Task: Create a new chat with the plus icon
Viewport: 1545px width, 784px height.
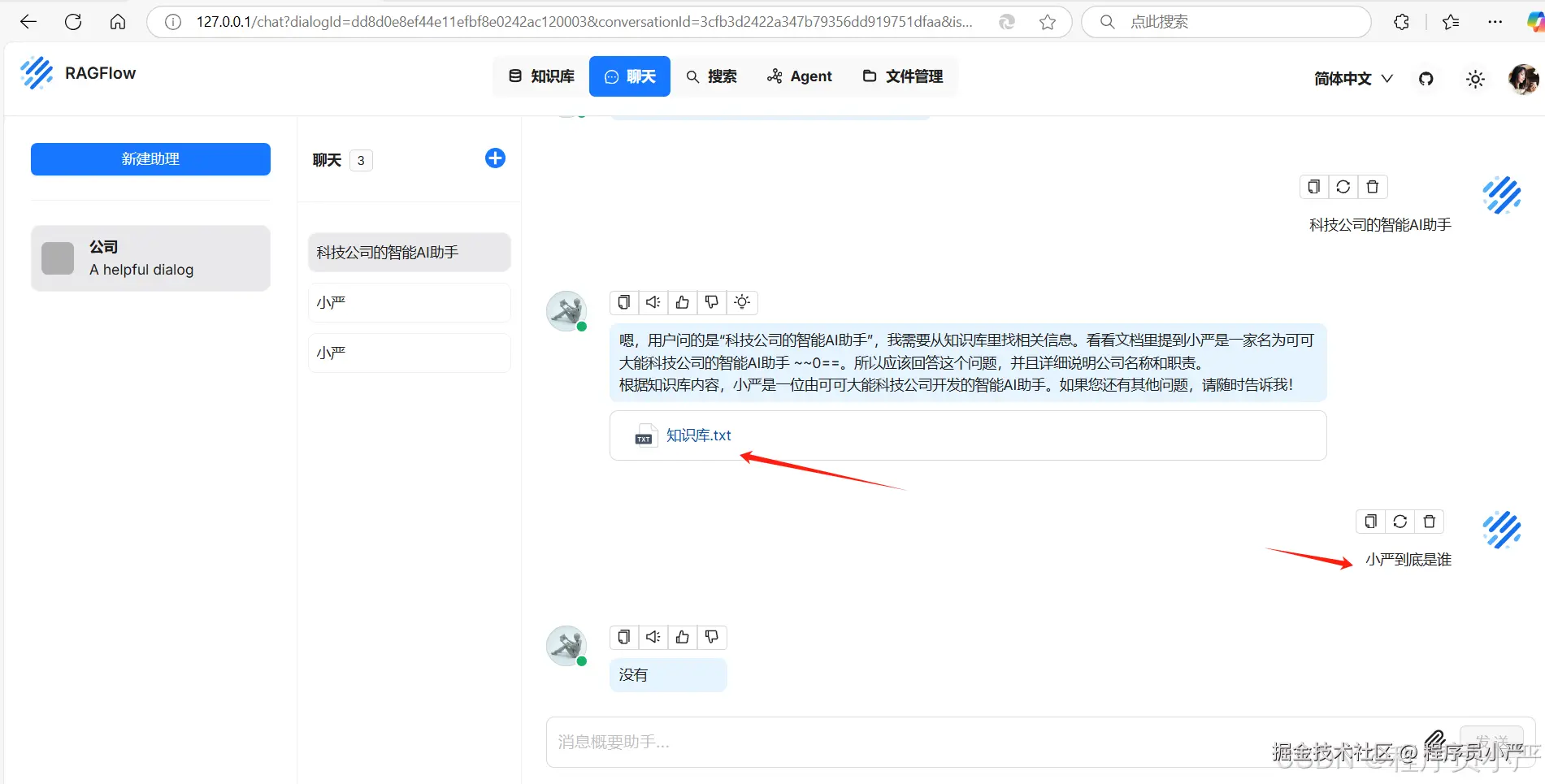Action: [495, 158]
